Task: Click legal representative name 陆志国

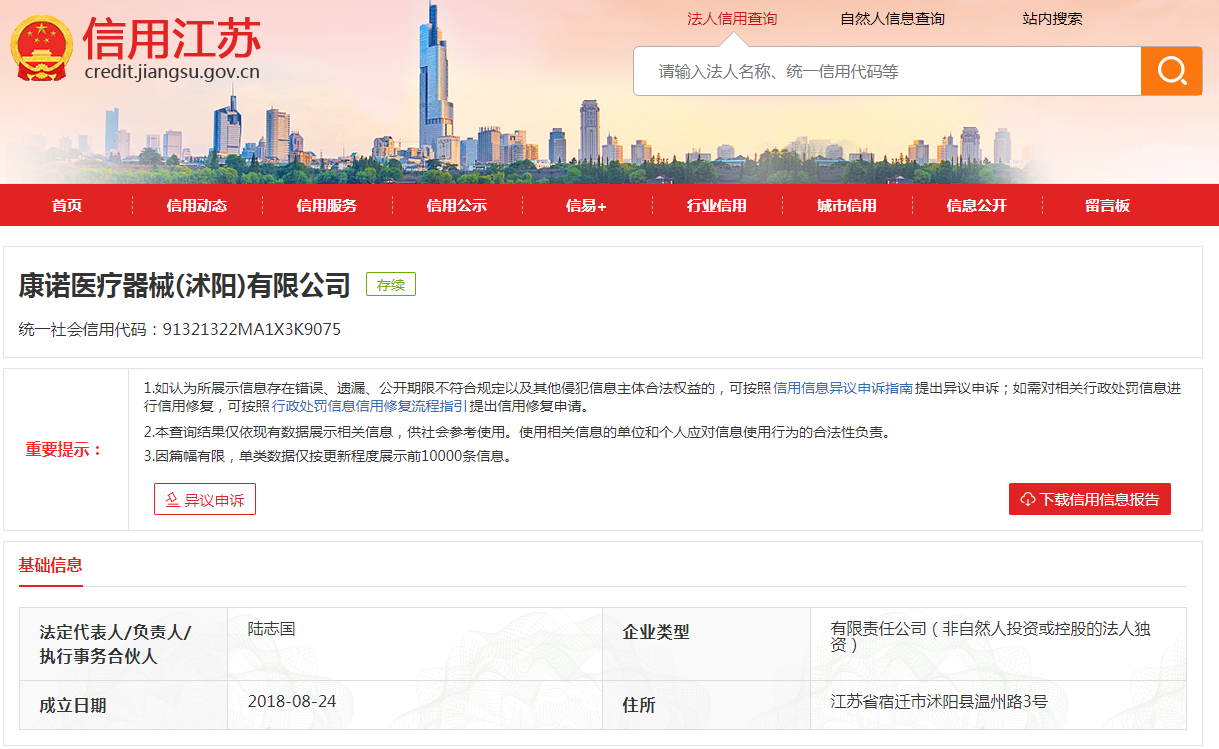Action: [271, 629]
